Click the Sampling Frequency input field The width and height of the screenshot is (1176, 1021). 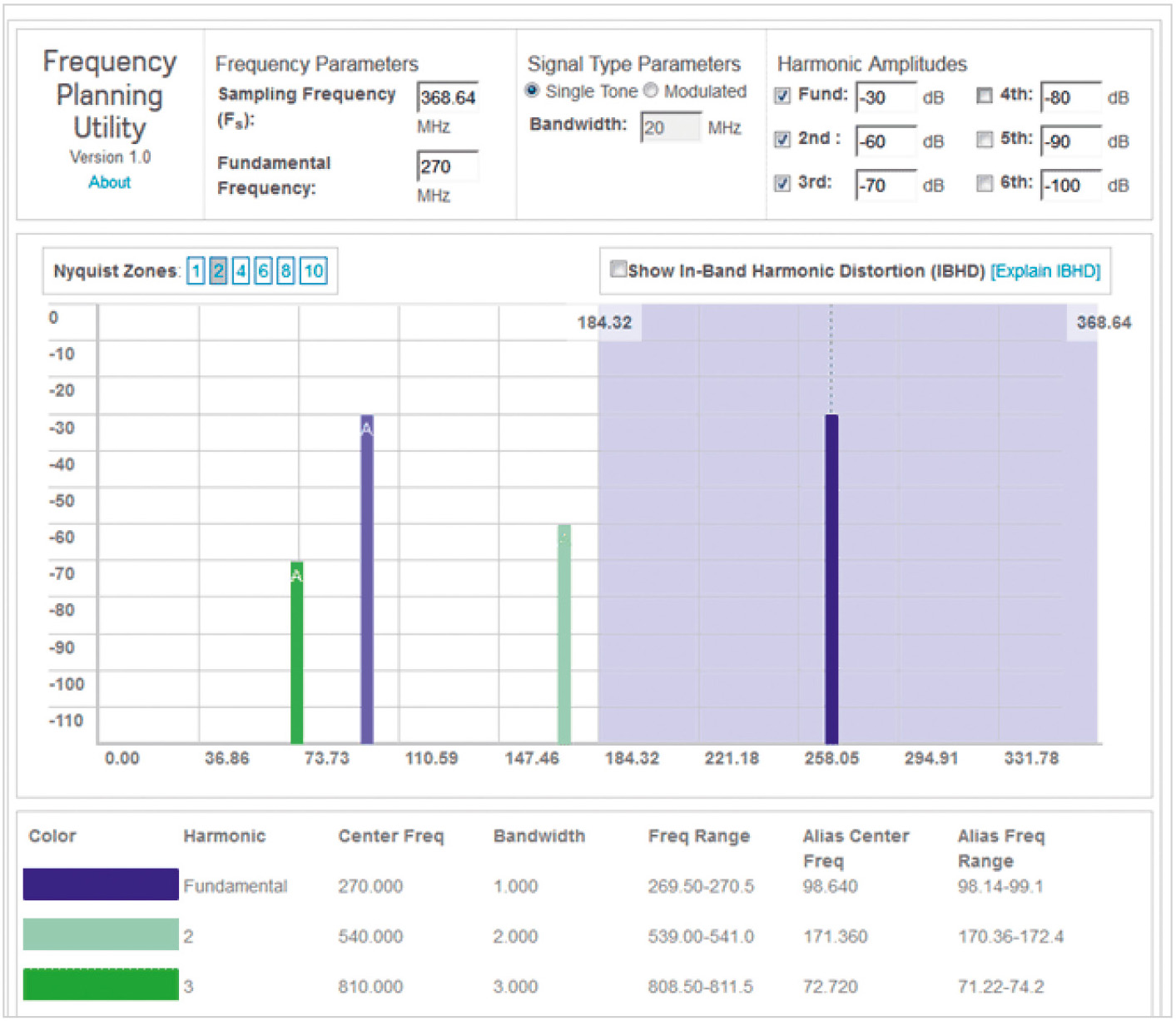(448, 97)
